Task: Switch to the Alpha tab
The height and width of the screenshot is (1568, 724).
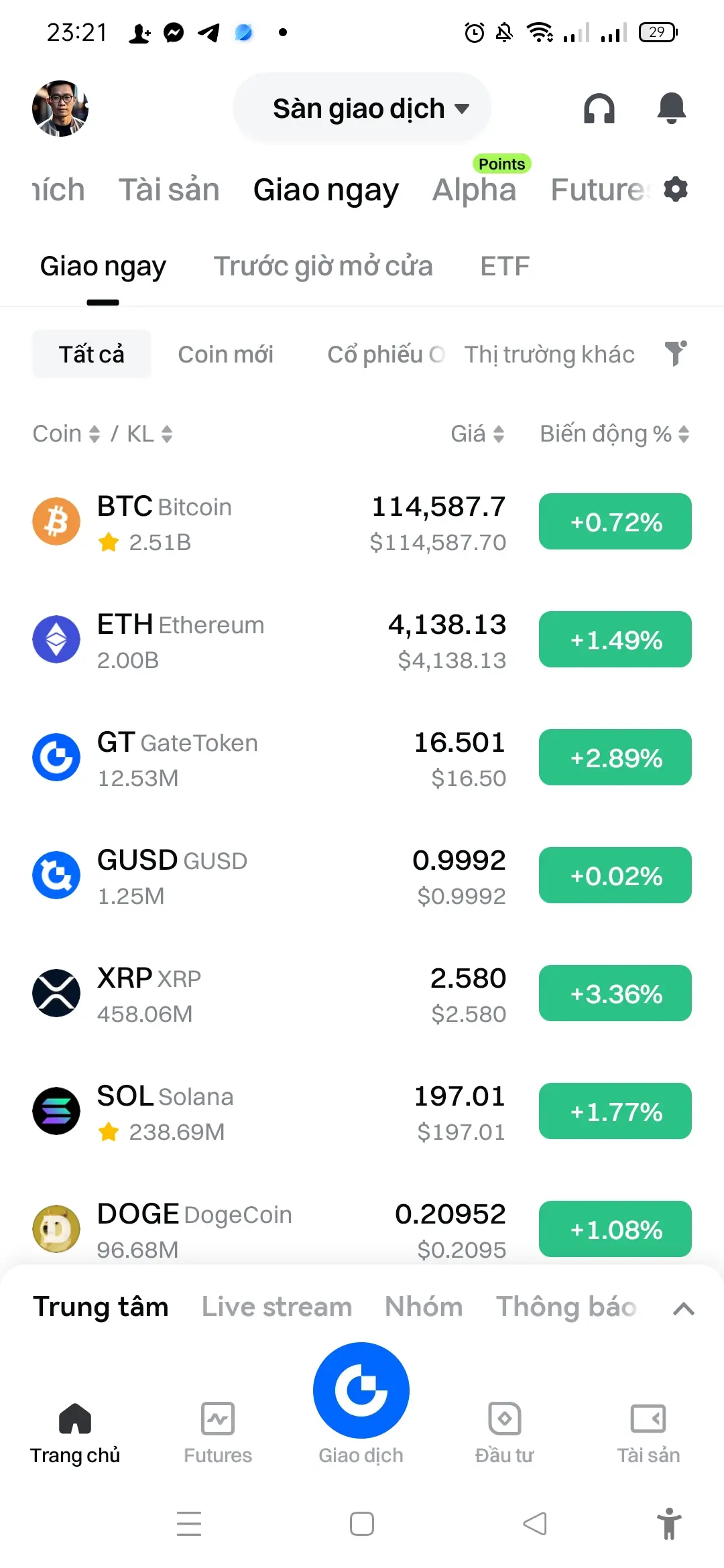Action: tap(475, 190)
